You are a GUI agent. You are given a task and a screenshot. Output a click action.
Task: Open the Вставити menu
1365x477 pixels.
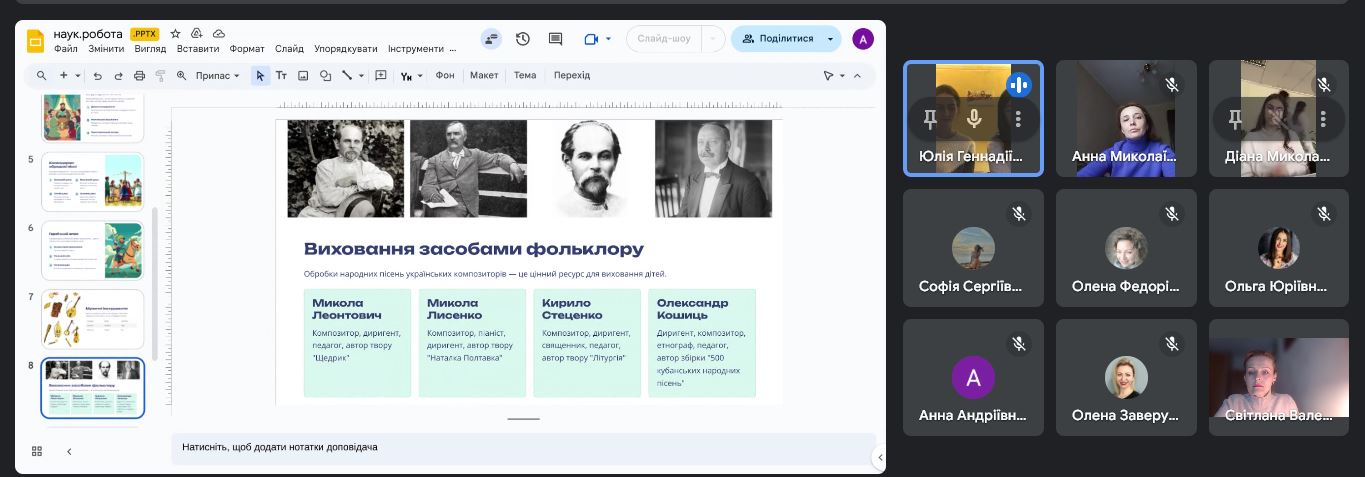(x=198, y=49)
